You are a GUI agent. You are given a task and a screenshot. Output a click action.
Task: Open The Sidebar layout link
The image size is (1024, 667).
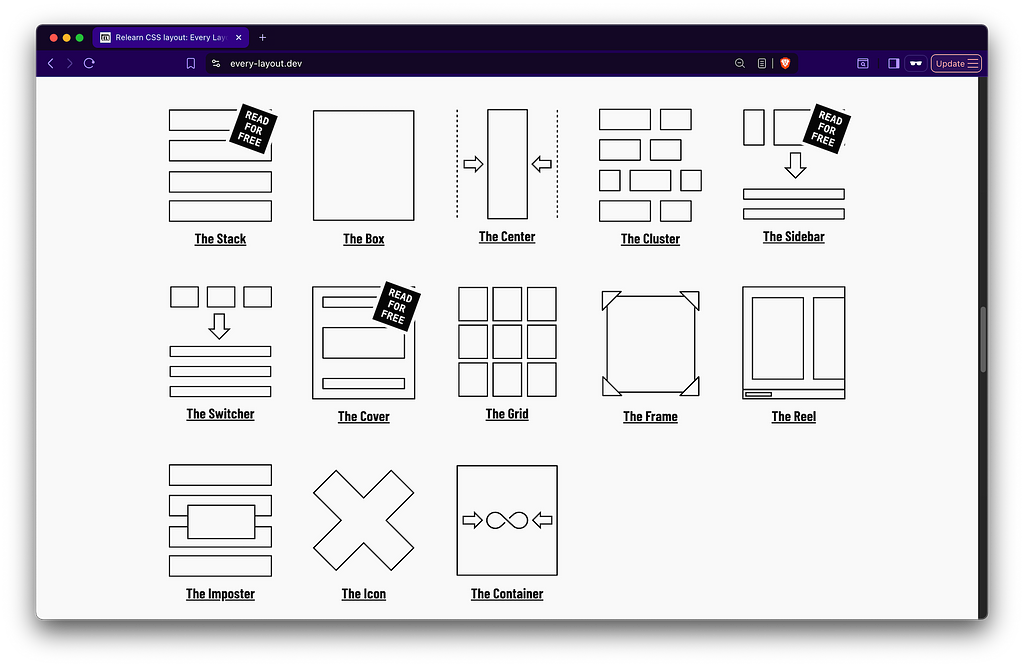point(793,237)
